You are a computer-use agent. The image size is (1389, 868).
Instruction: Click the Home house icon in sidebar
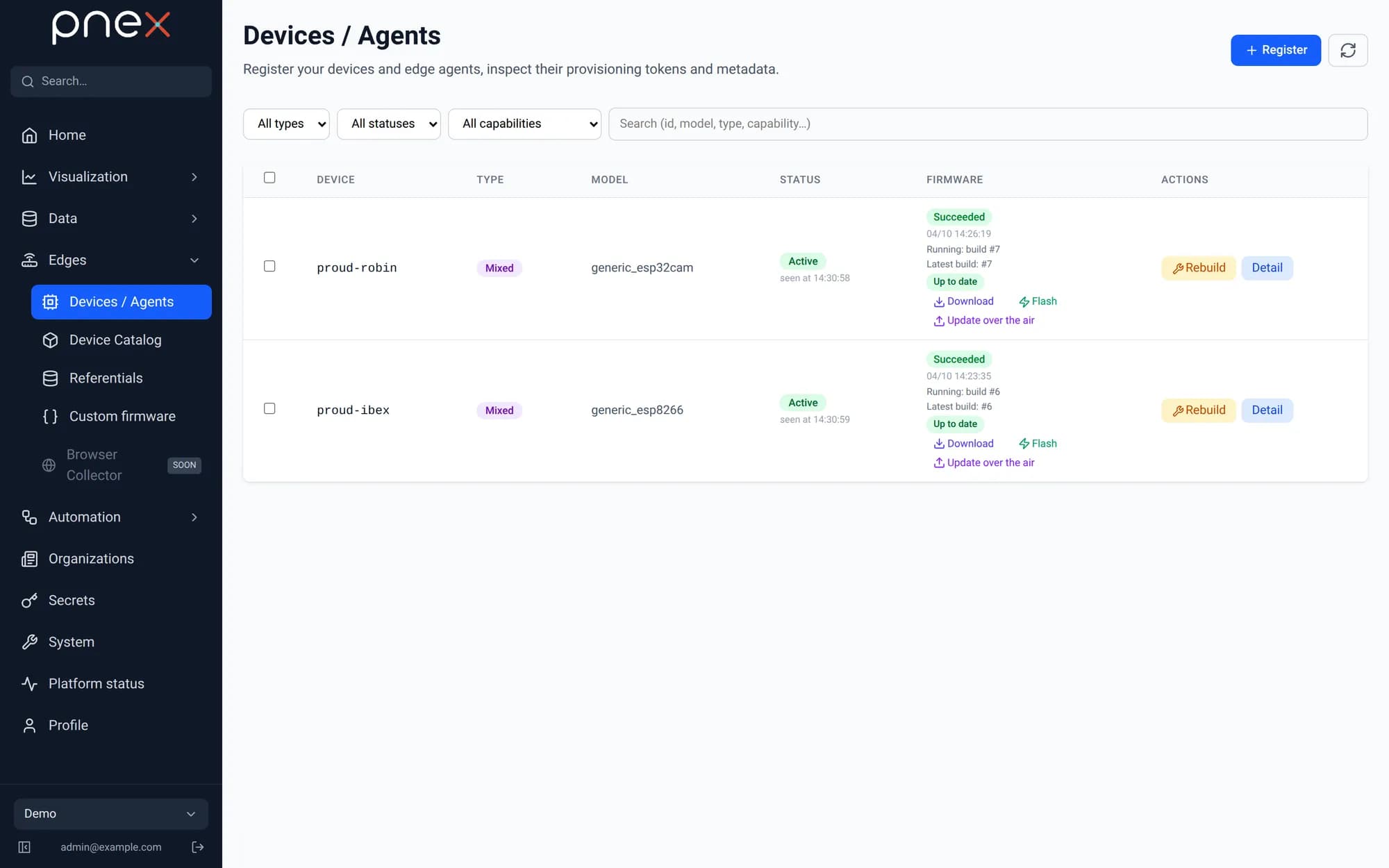pyautogui.click(x=29, y=135)
